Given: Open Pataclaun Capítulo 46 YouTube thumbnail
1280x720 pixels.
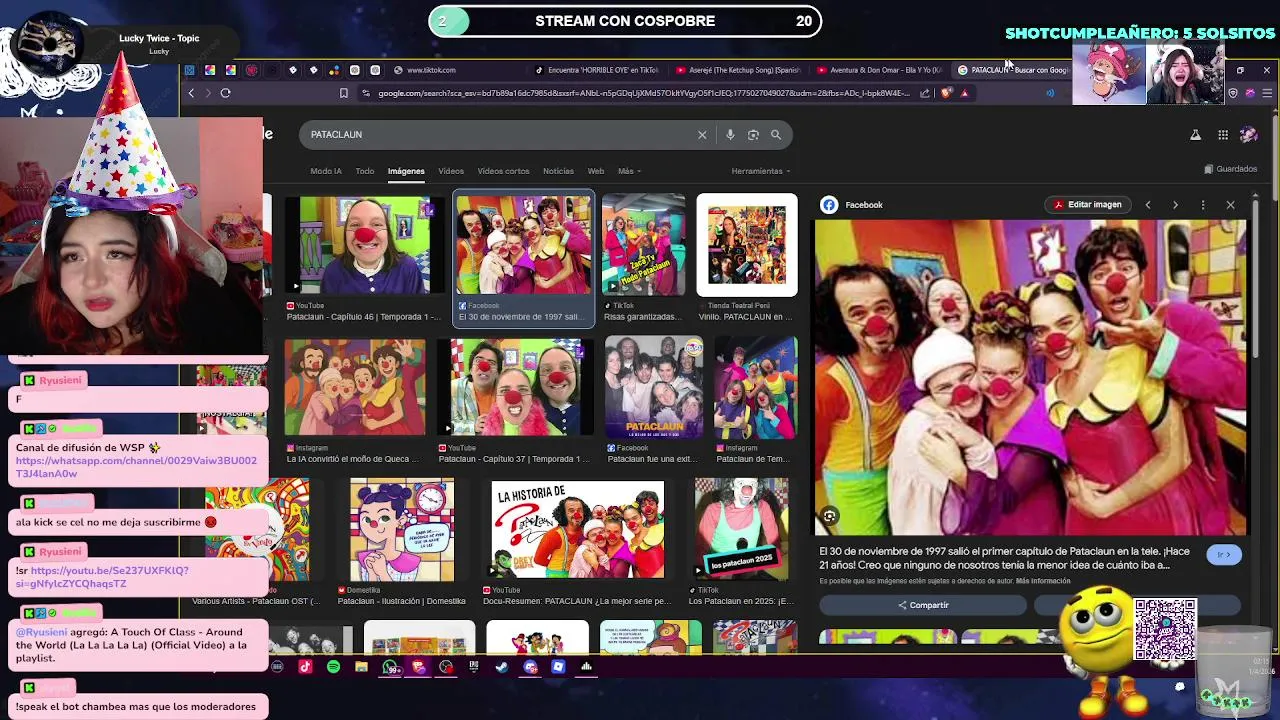Looking at the screenshot, I should coord(365,246).
